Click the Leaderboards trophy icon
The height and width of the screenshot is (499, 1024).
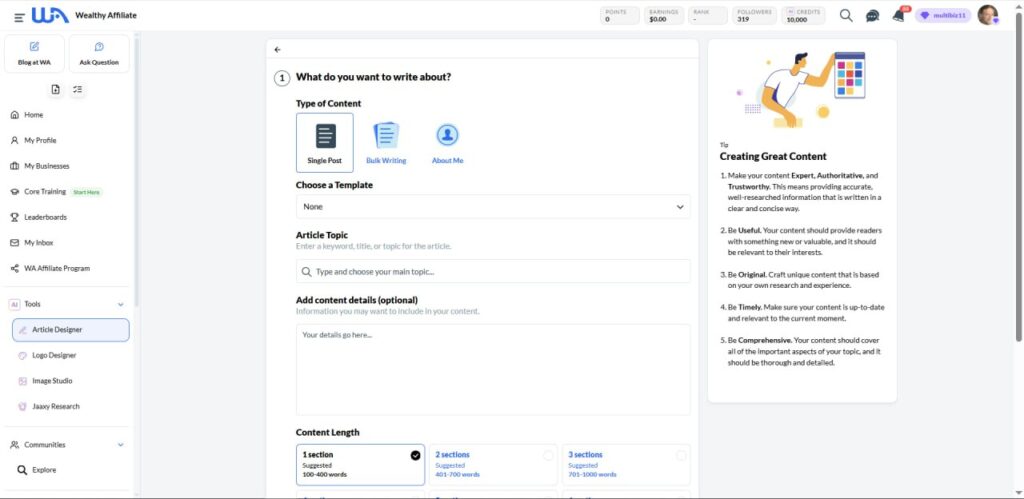pos(14,217)
